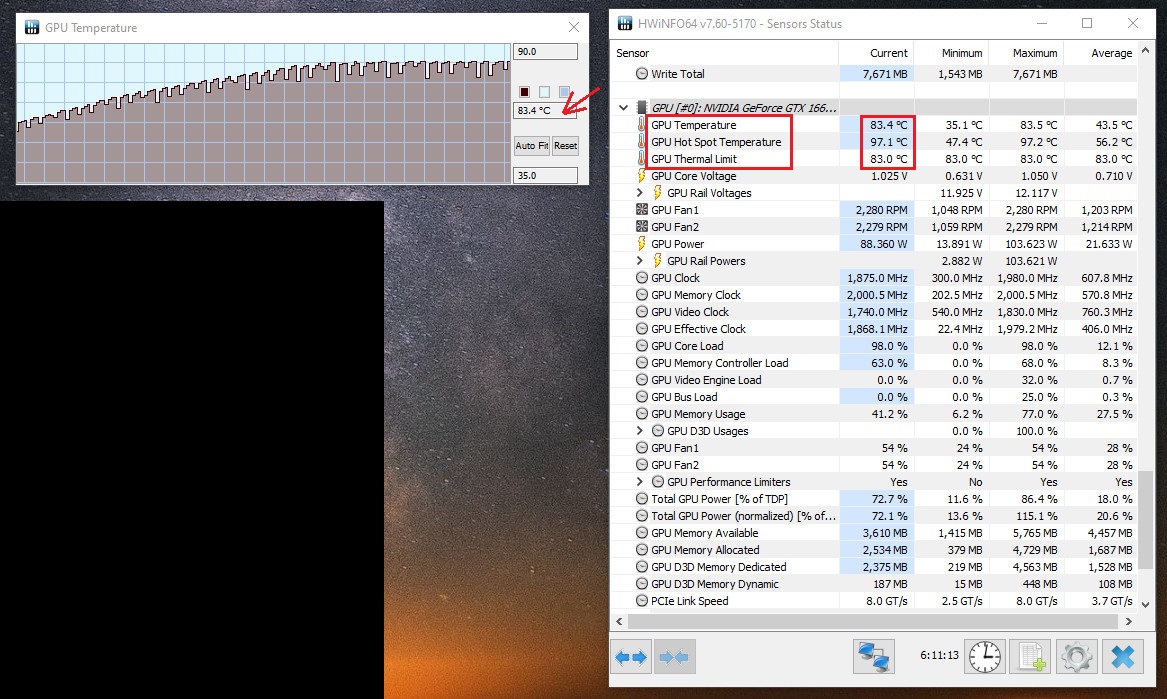Click the collapse sensors arrows button
The height and width of the screenshot is (699, 1167).
[674, 657]
